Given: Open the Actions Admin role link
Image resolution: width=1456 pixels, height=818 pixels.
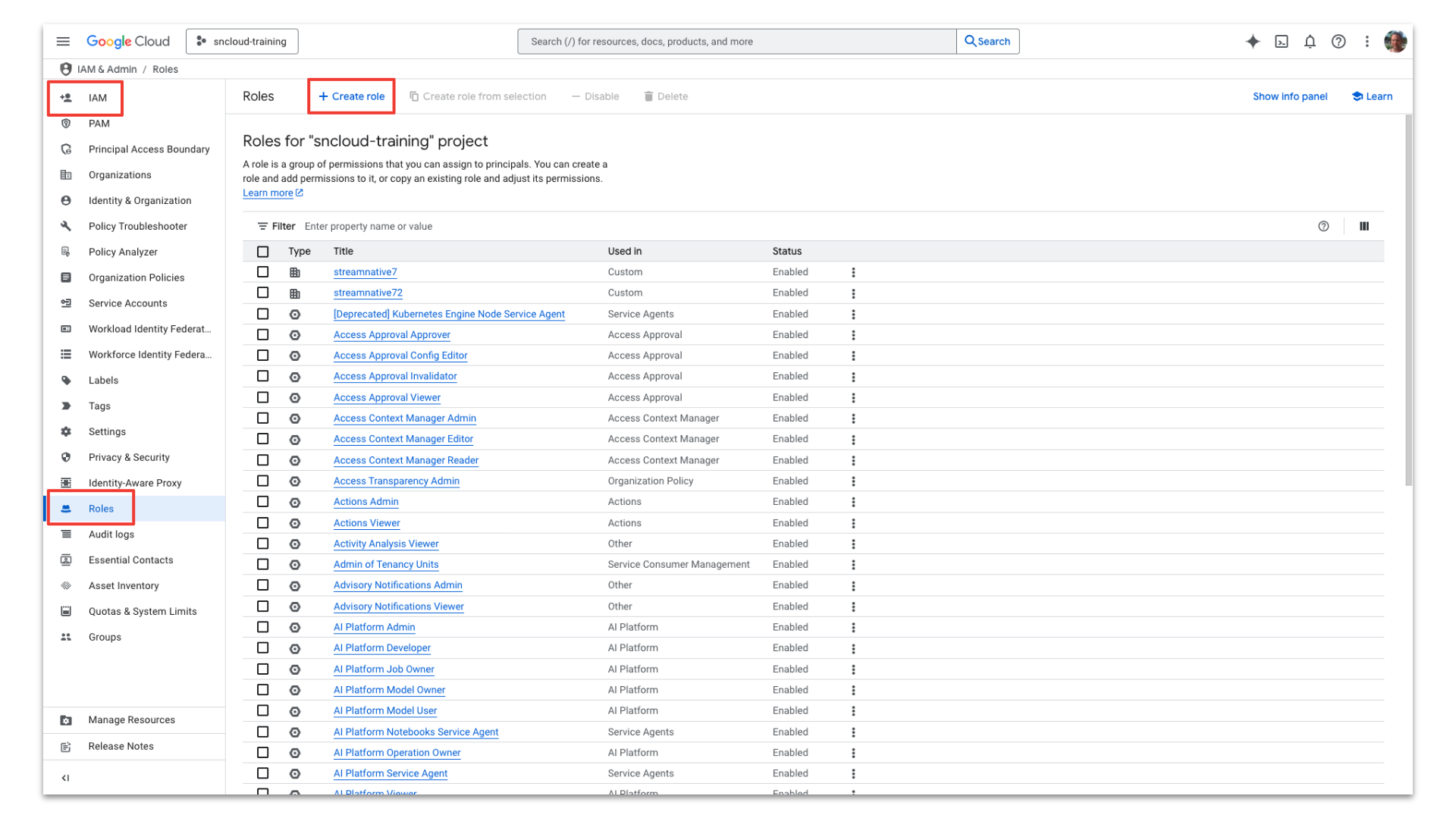Looking at the screenshot, I should point(366,502).
